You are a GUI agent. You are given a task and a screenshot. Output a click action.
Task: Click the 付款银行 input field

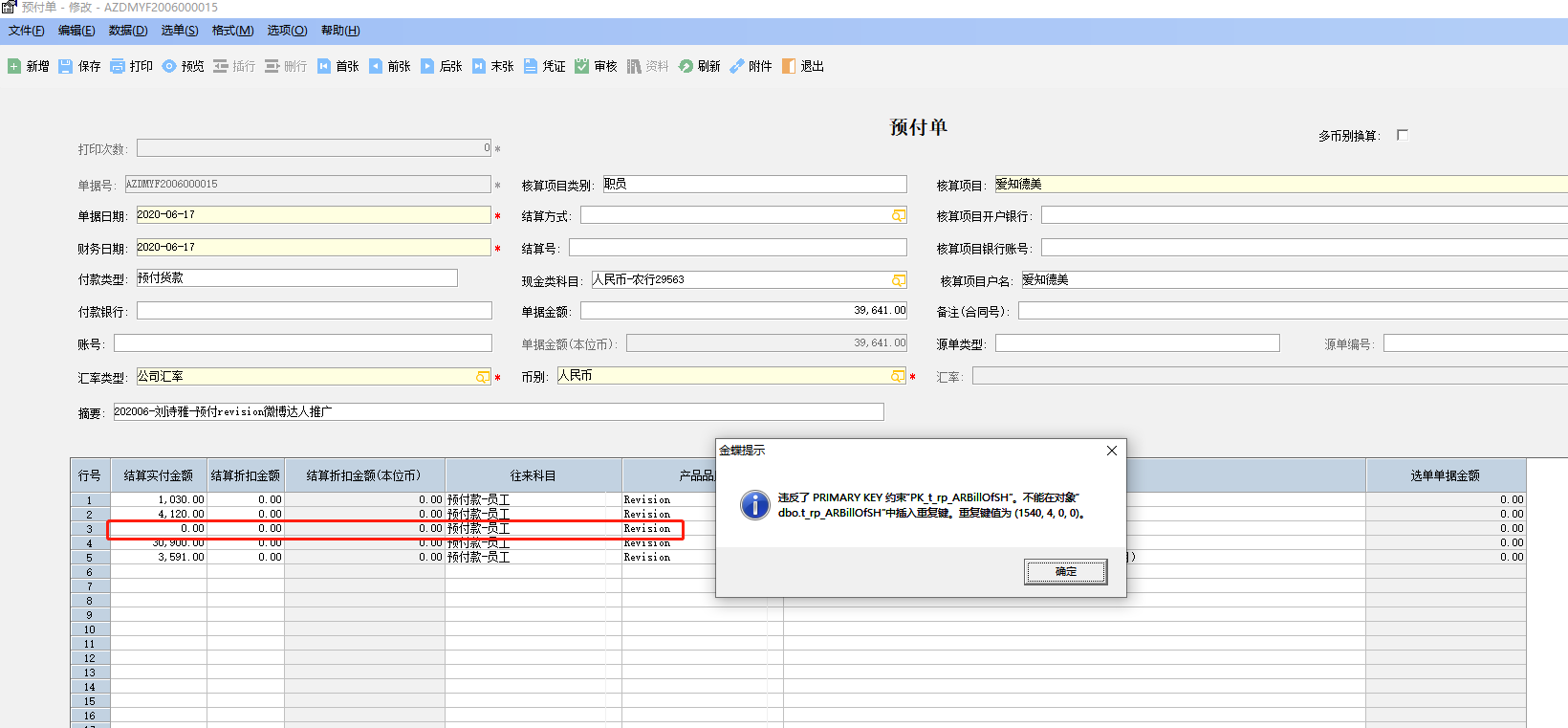(x=315, y=311)
